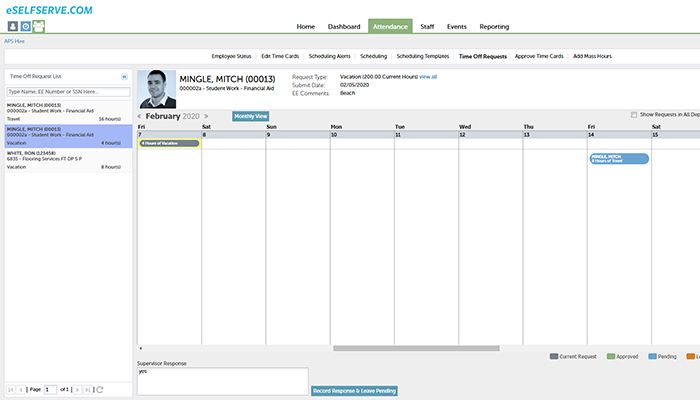Open the Reporting menu
This screenshot has height=400, width=700.
[493, 26]
